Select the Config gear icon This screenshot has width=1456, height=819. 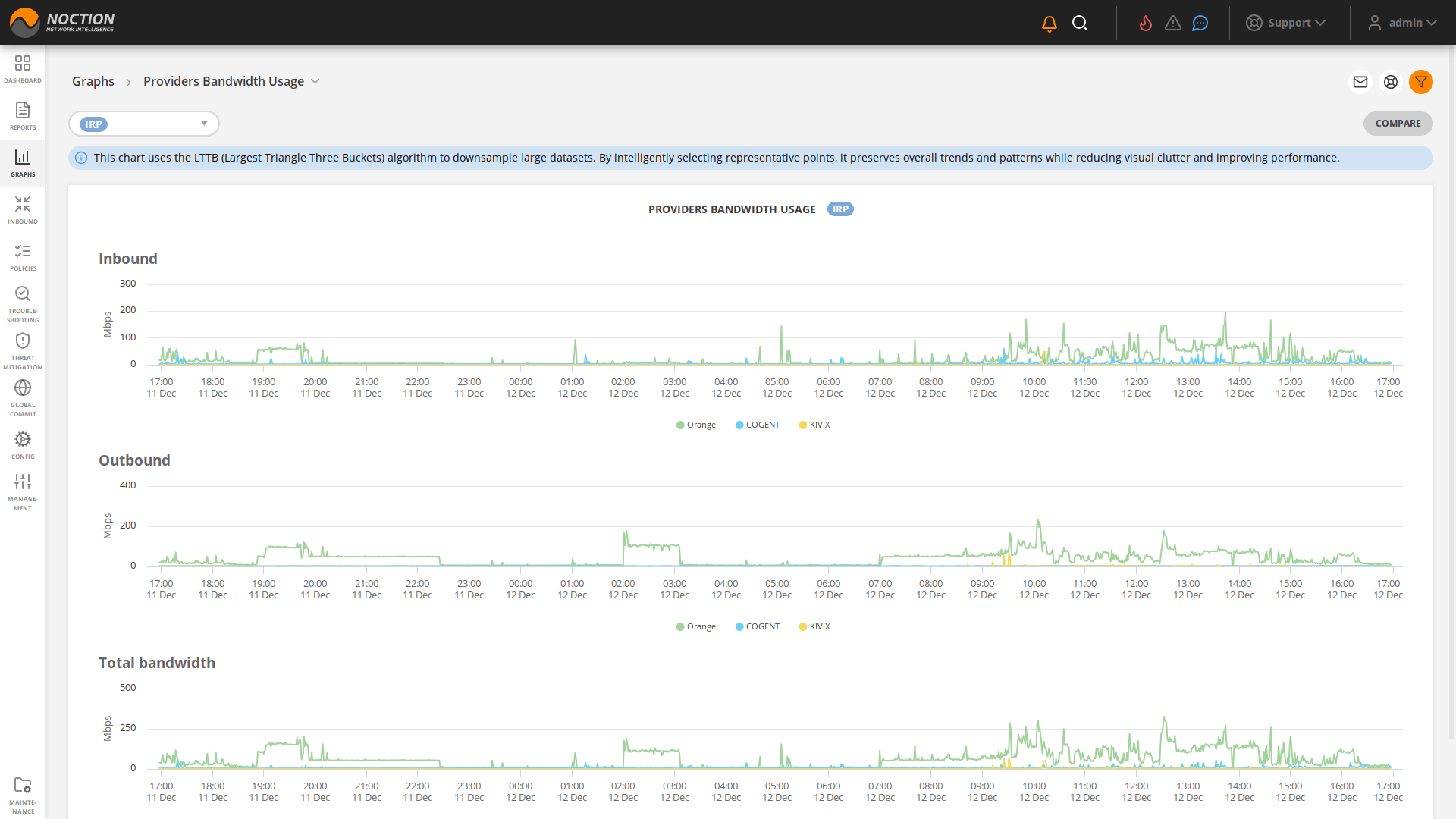click(23, 443)
